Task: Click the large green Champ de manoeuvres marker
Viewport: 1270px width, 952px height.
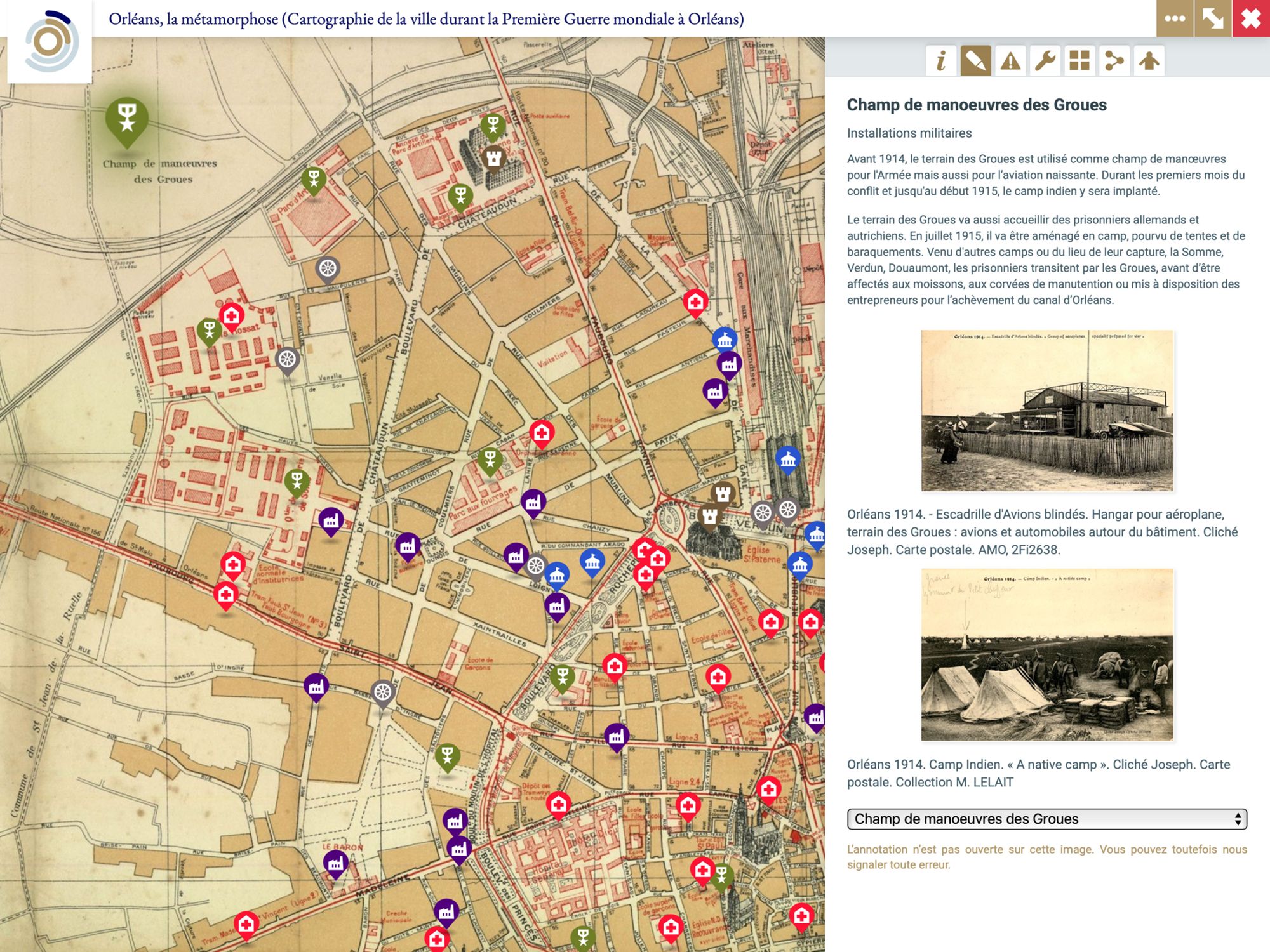Action: (x=127, y=119)
